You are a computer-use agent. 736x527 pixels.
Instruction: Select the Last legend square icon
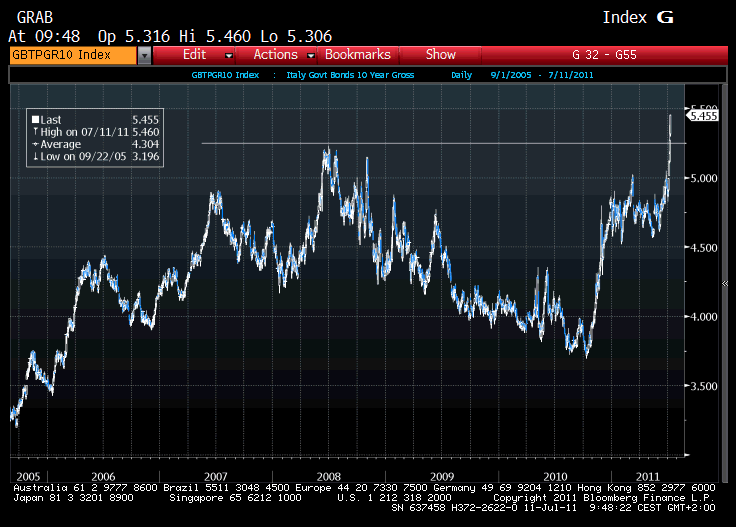[x=35, y=120]
